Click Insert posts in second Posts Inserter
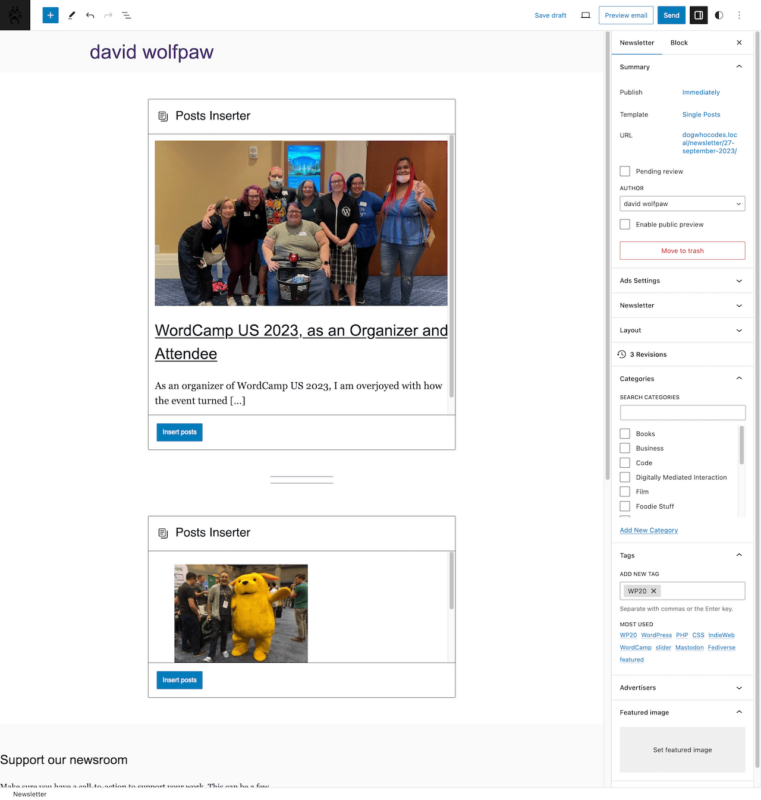Image resolution: width=761 pixels, height=800 pixels. pos(179,680)
